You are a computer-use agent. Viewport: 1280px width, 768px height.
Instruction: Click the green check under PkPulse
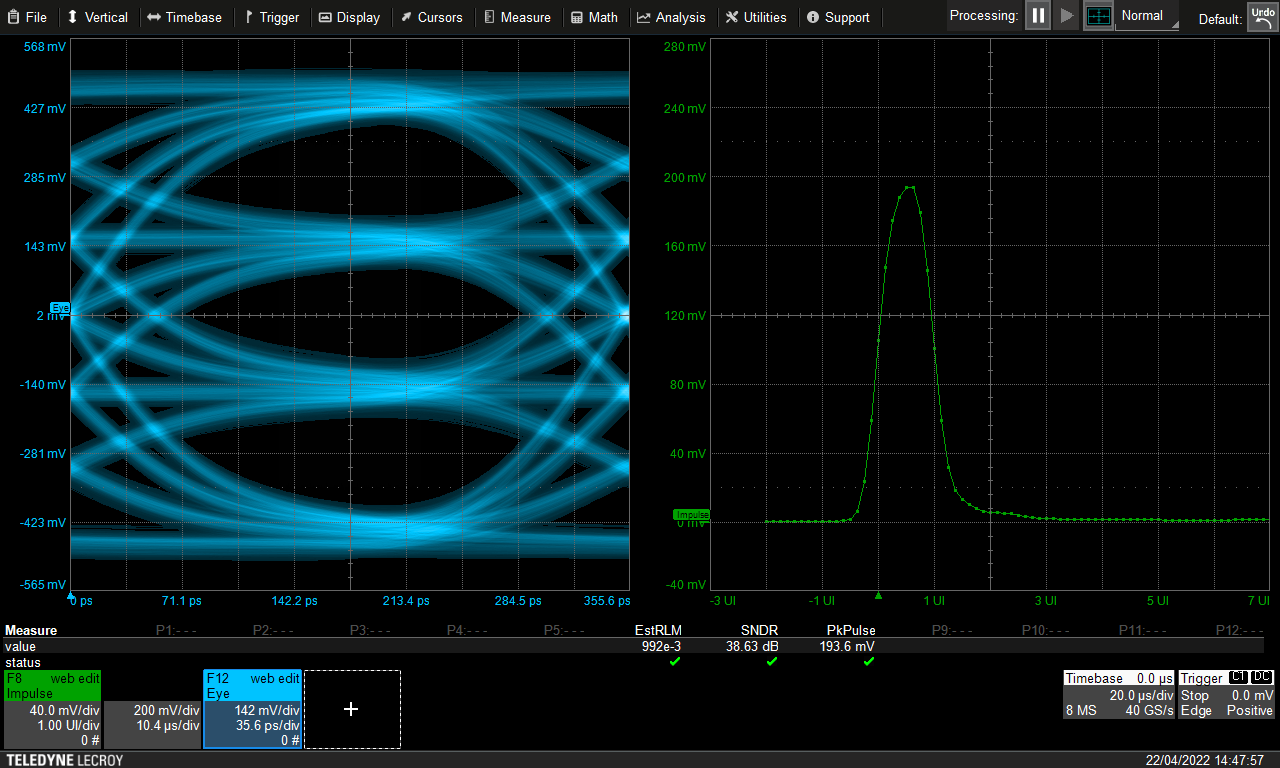coord(868,662)
